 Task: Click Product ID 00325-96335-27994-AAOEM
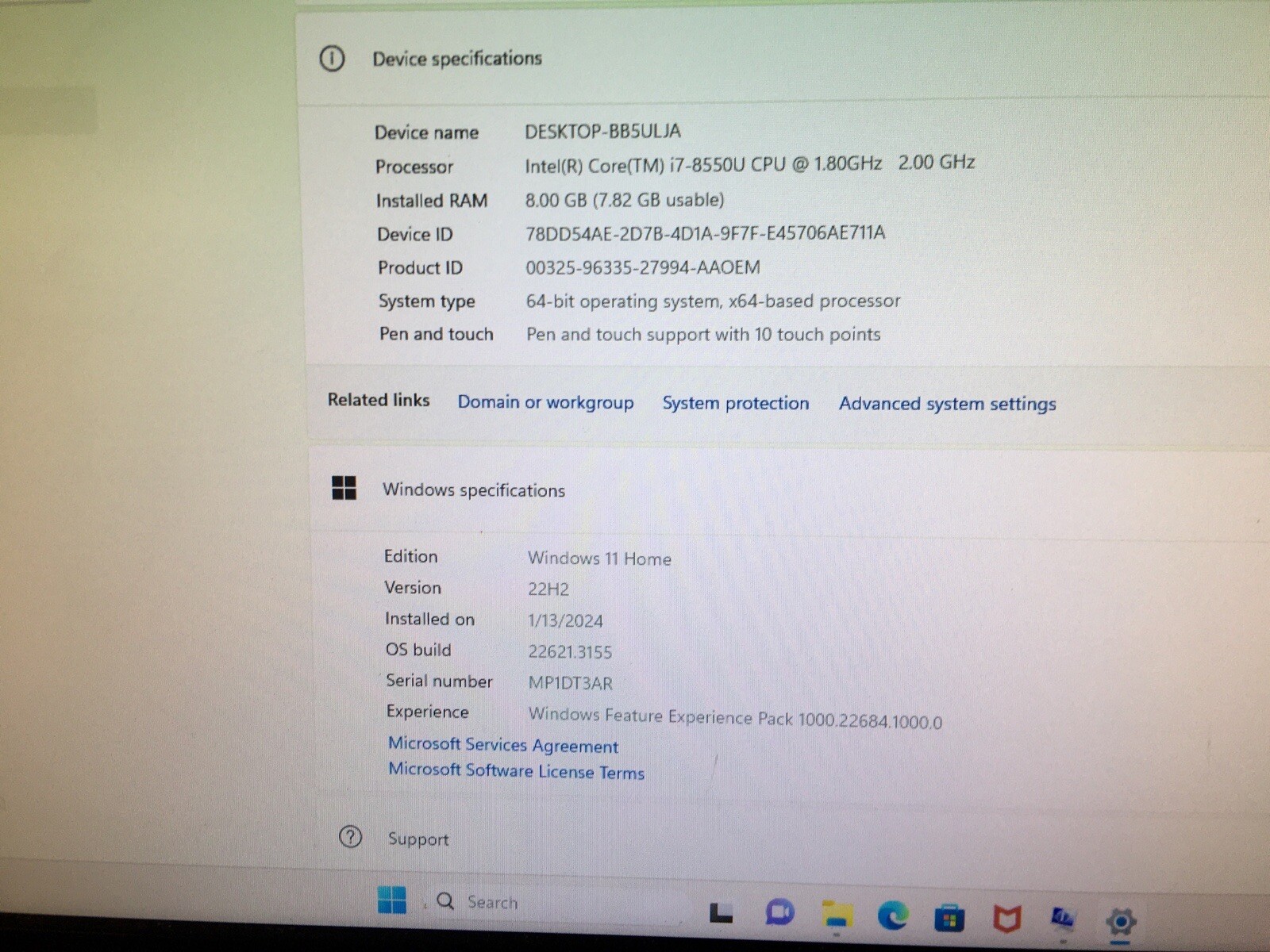pyautogui.click(x=642, y=267)
